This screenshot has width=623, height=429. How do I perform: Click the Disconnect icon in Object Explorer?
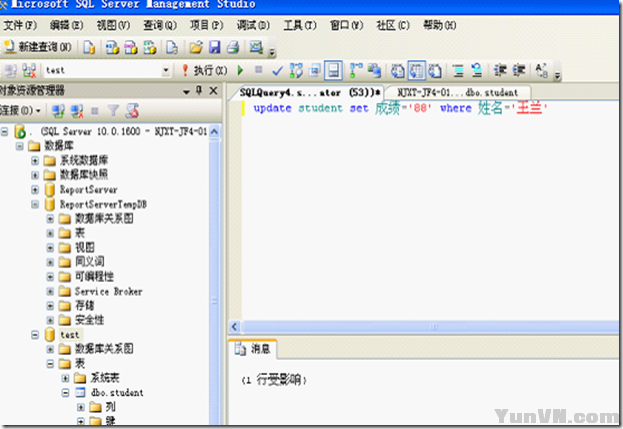[77, 111]
